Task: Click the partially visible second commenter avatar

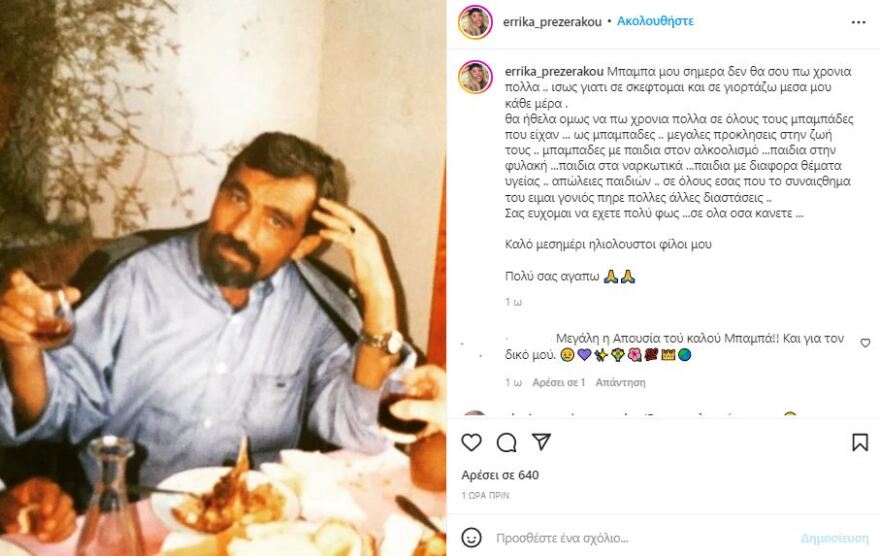Action: point(475,414)
